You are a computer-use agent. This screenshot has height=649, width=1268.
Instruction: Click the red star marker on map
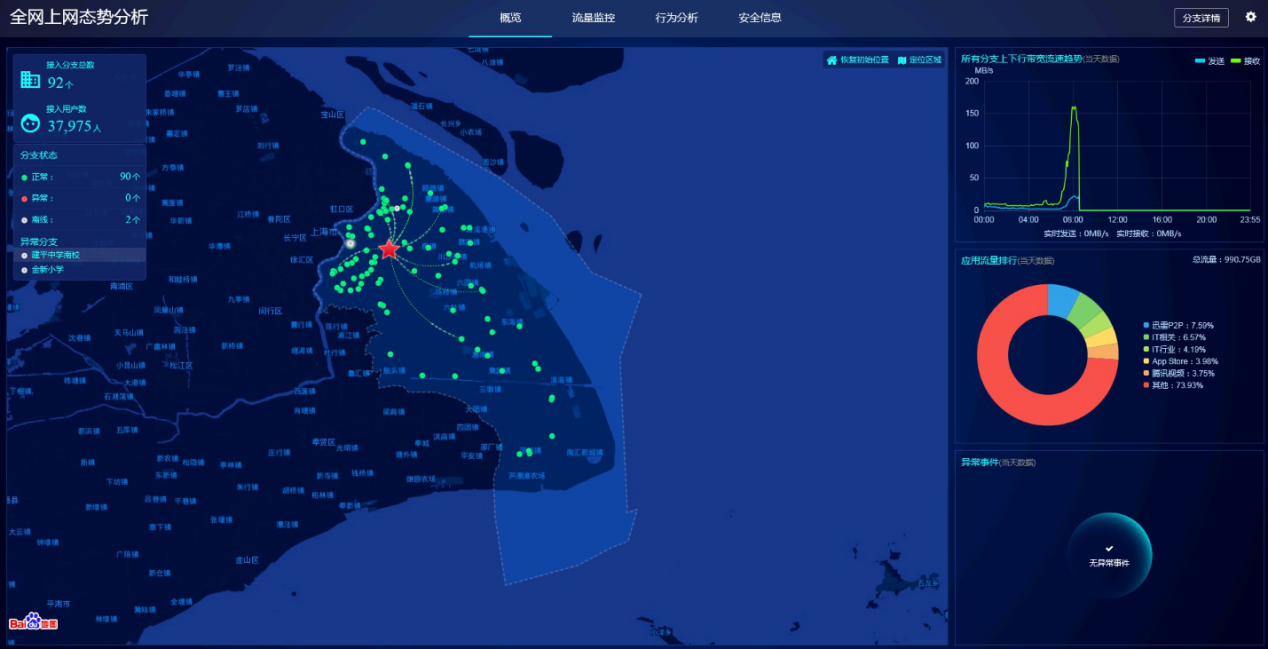coord(389,249)
